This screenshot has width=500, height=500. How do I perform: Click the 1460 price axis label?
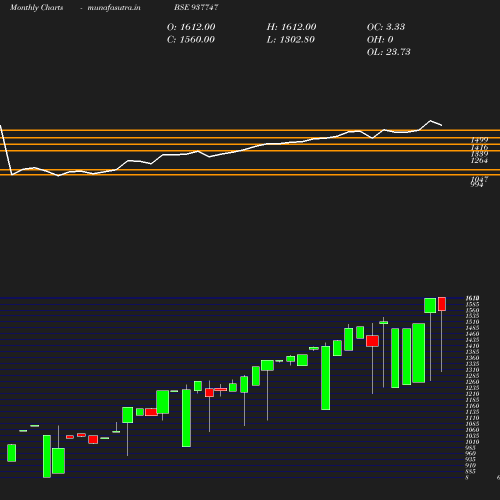coord(472,334)
